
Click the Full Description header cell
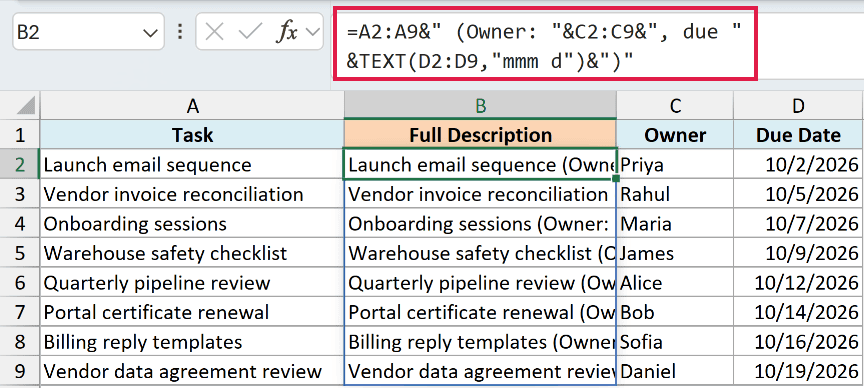480,134
